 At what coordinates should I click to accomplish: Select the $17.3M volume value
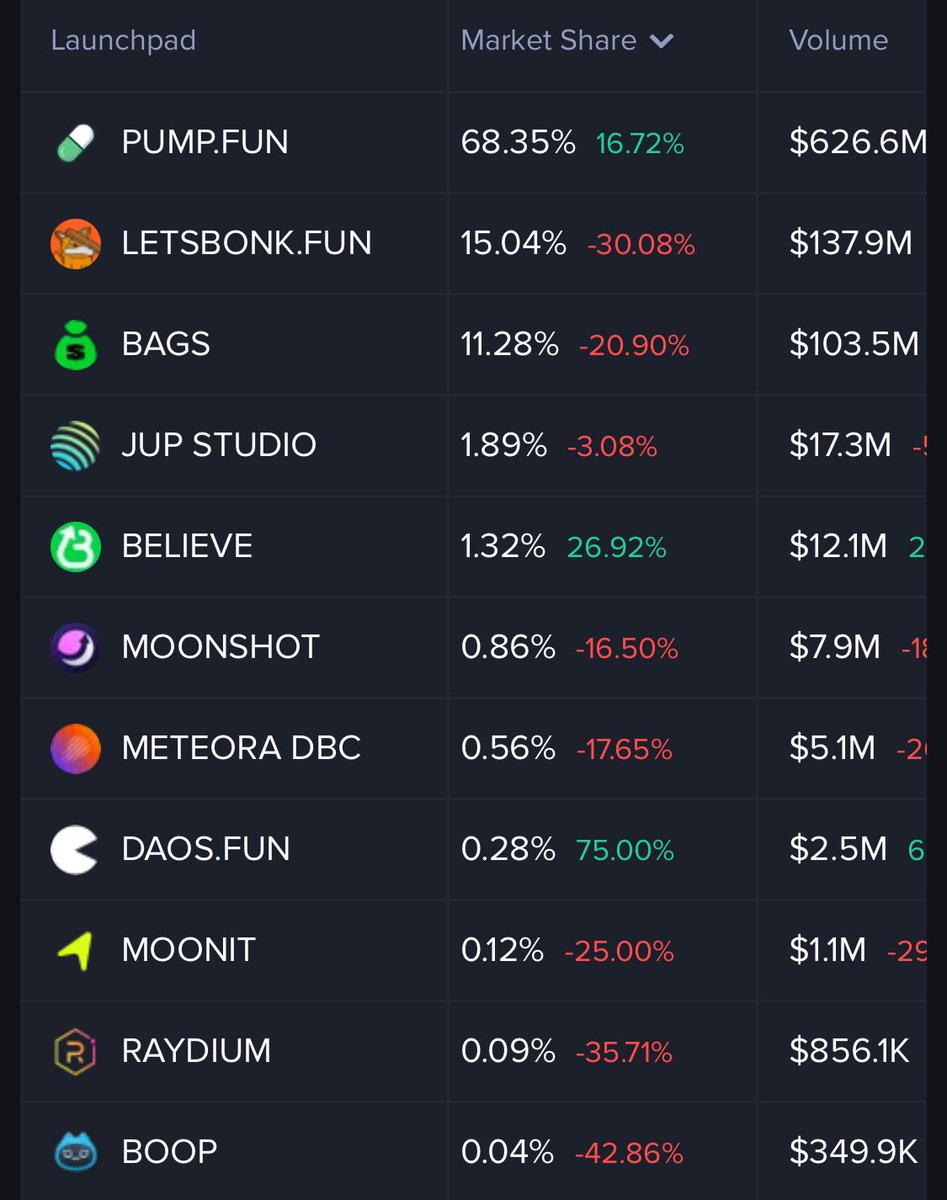(840, 445)
